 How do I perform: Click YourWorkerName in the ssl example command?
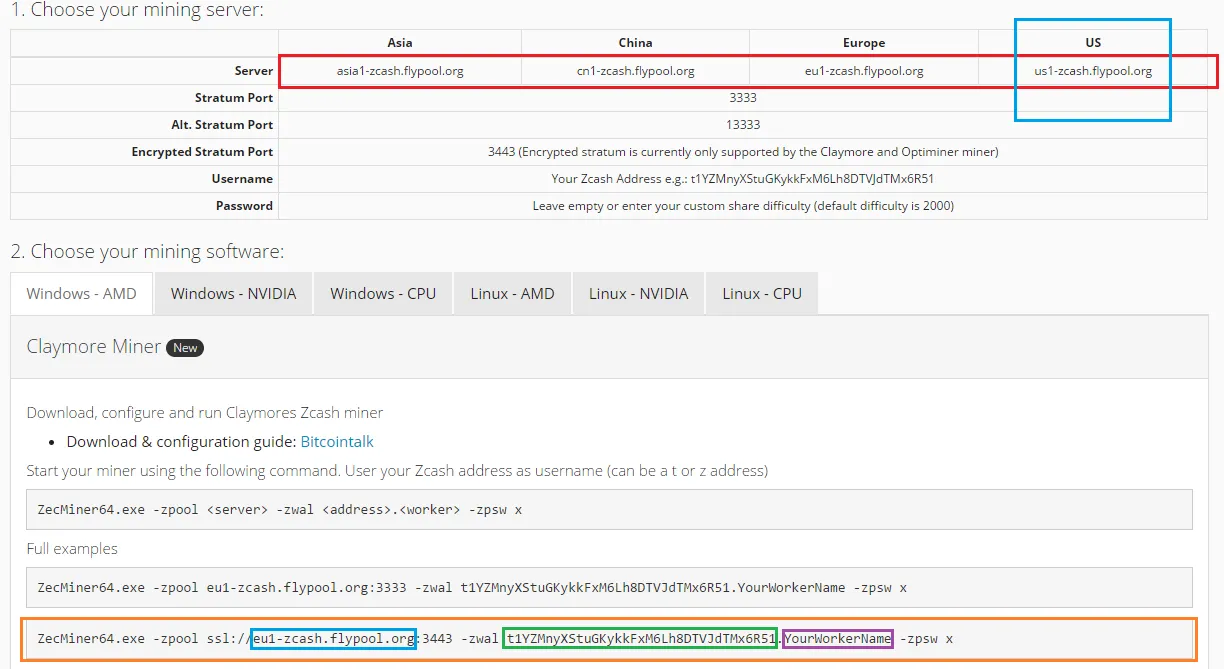(x=837, y=639)
